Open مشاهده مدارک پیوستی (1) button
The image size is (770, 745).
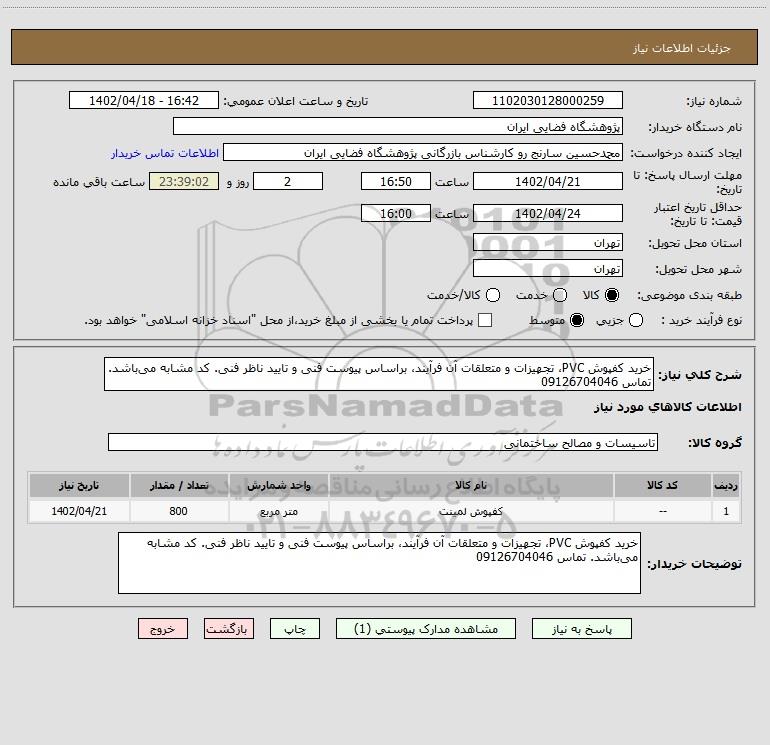coord(426,629)
